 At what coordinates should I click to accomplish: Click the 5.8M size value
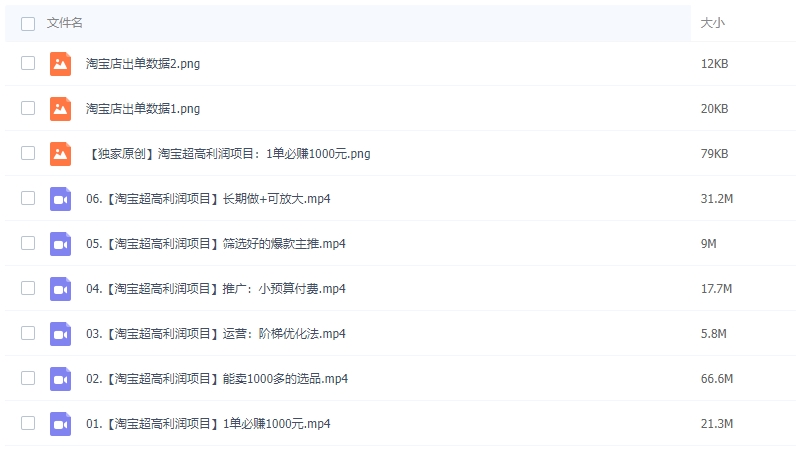714,334
